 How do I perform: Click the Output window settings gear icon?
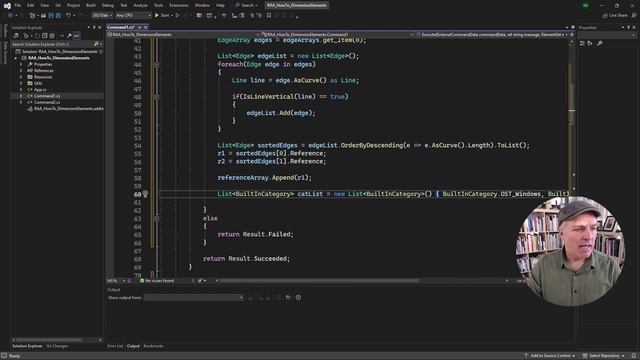coord(298,298)
